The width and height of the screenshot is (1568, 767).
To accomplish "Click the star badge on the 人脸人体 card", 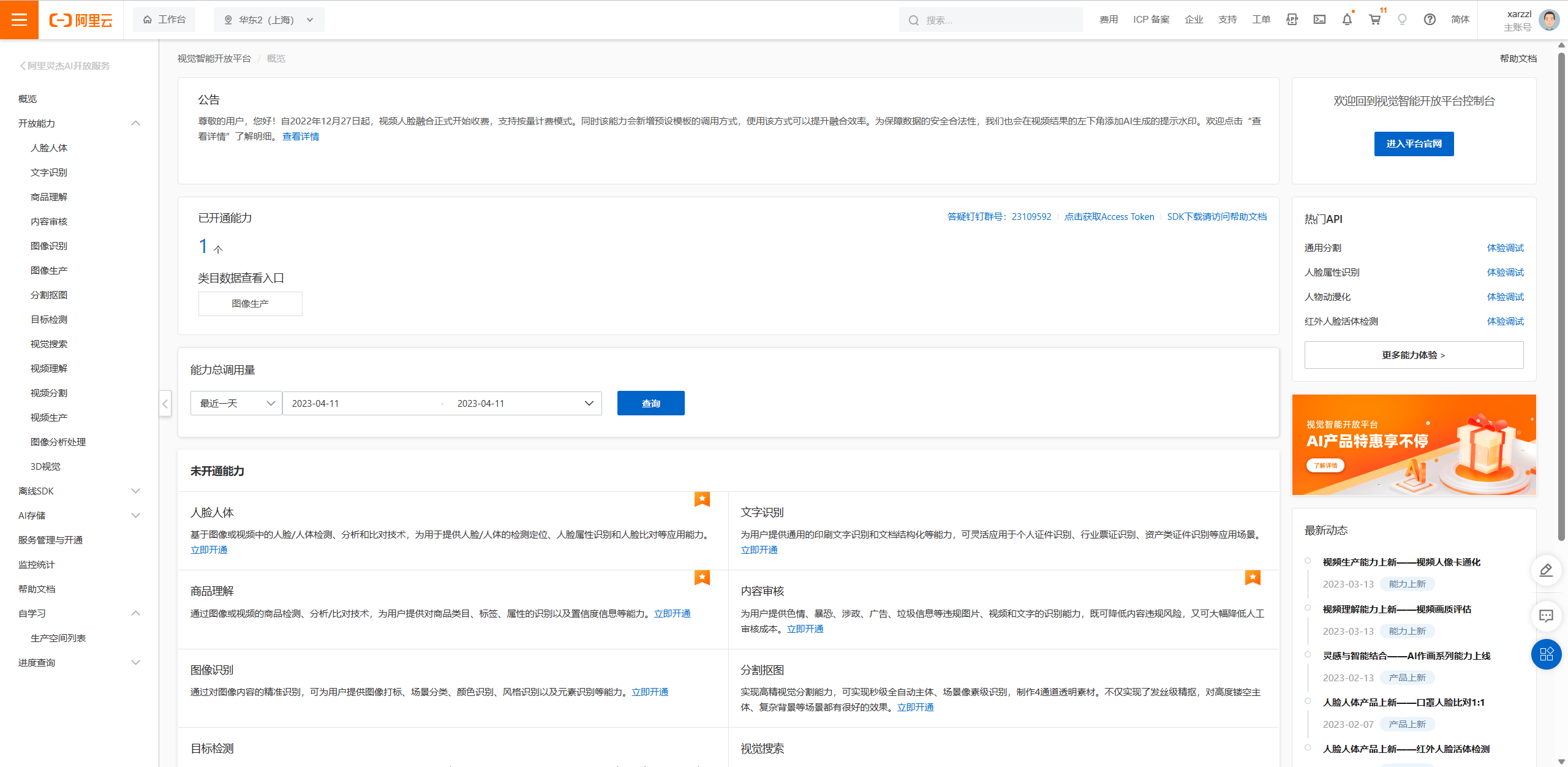I will tap(702, 499).
